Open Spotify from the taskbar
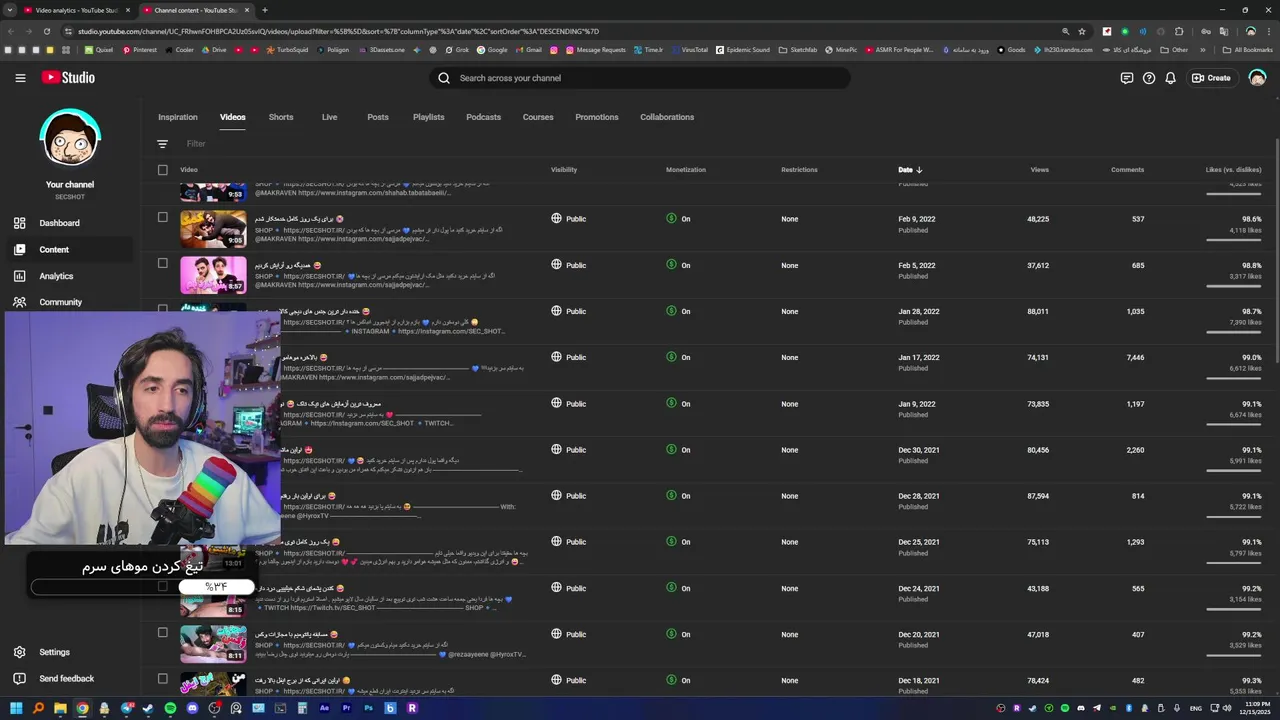This screenshot has height=720, width=1280. pos(170,708)
